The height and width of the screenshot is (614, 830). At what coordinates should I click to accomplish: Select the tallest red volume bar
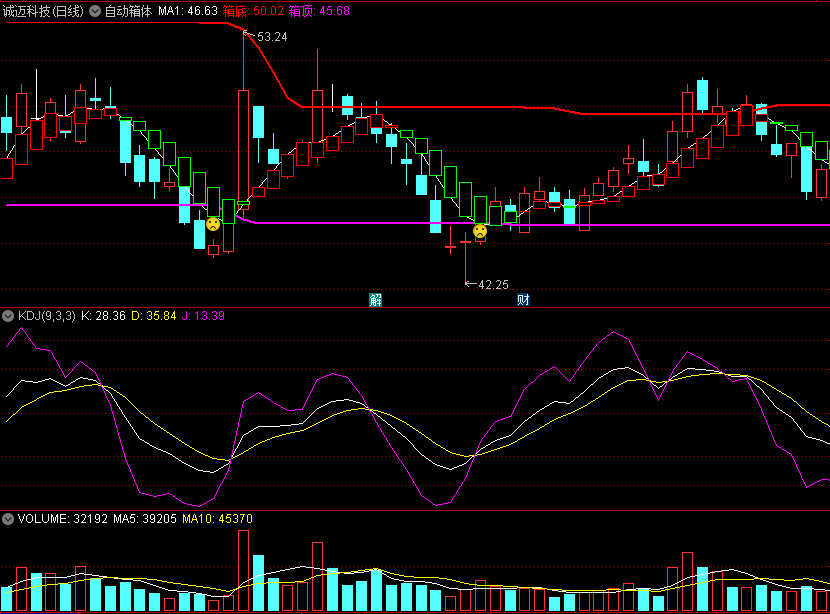[243, 571]
